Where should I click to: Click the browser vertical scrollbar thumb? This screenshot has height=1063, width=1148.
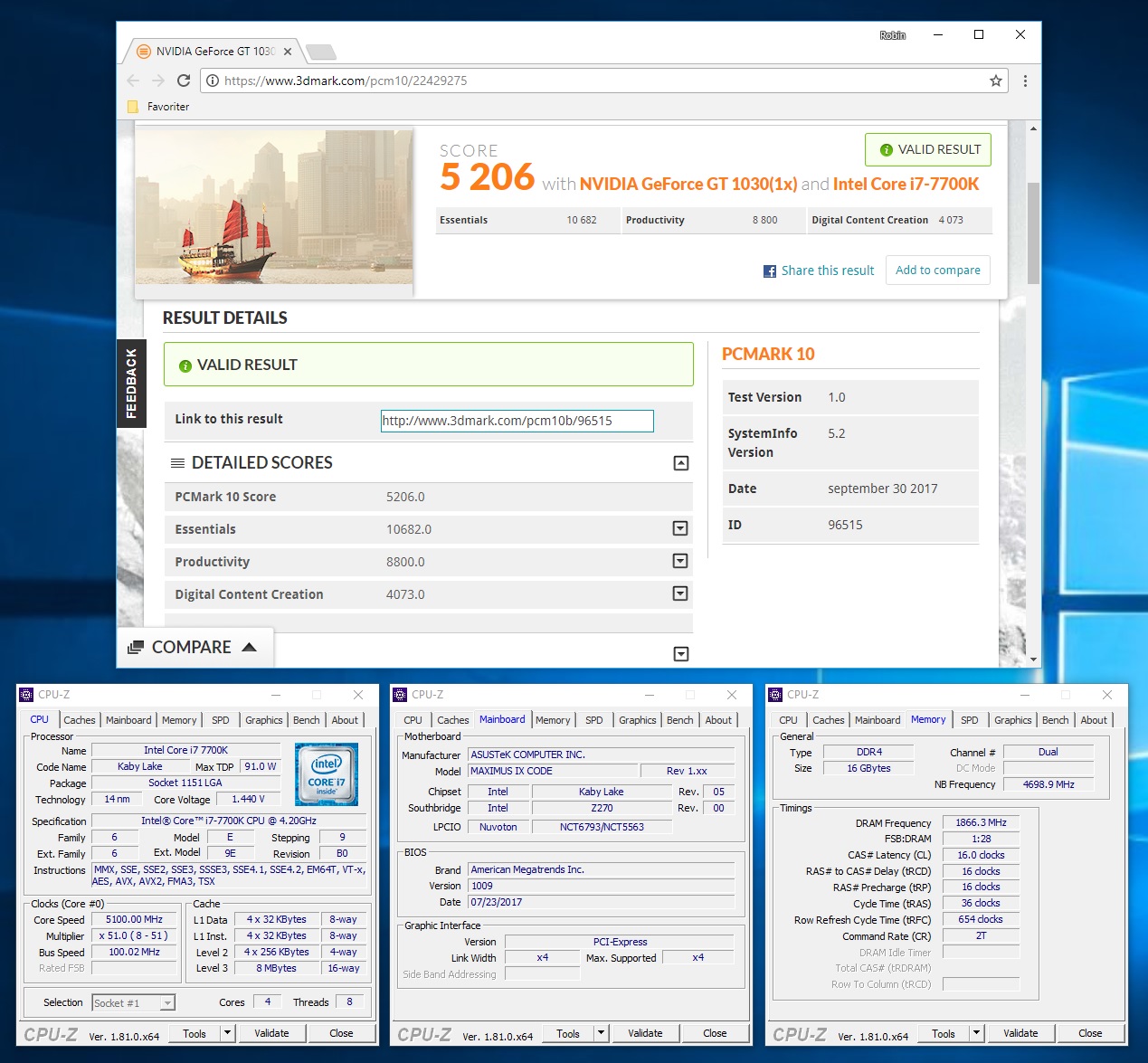tap(1033, 233)
